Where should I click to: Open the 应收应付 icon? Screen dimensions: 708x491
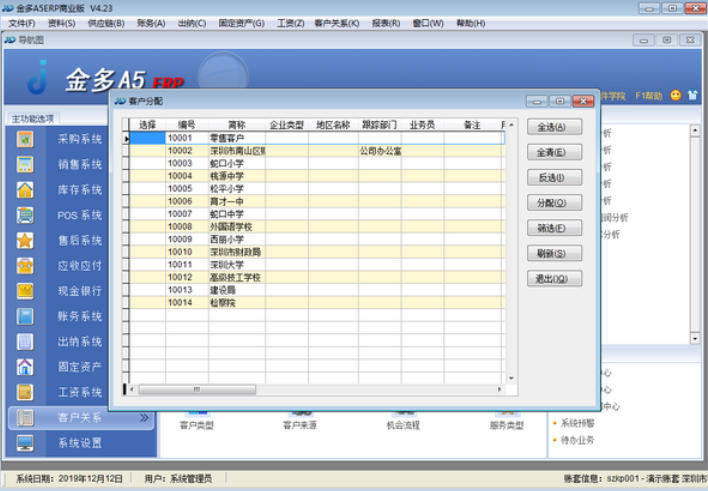(25, 266)
